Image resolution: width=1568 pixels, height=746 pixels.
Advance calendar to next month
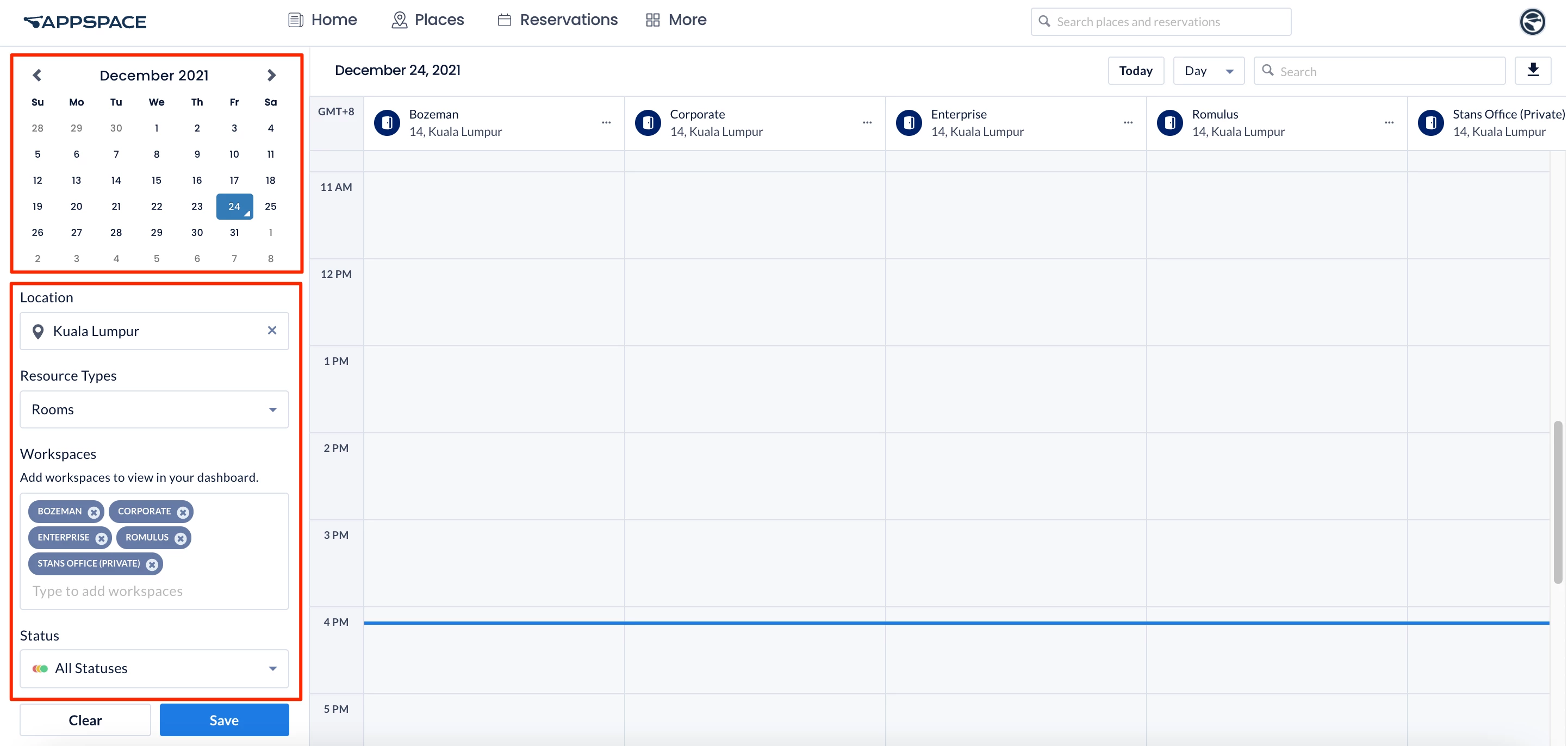click(x=271, y=75)
